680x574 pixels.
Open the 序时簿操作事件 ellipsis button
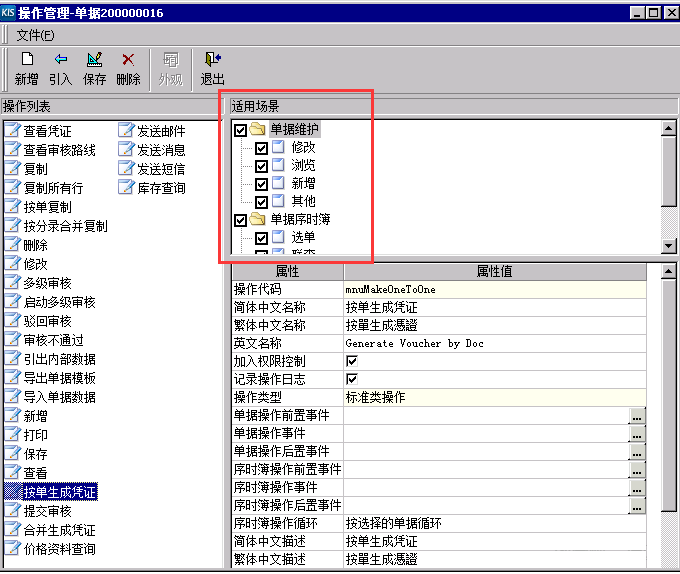637,488
